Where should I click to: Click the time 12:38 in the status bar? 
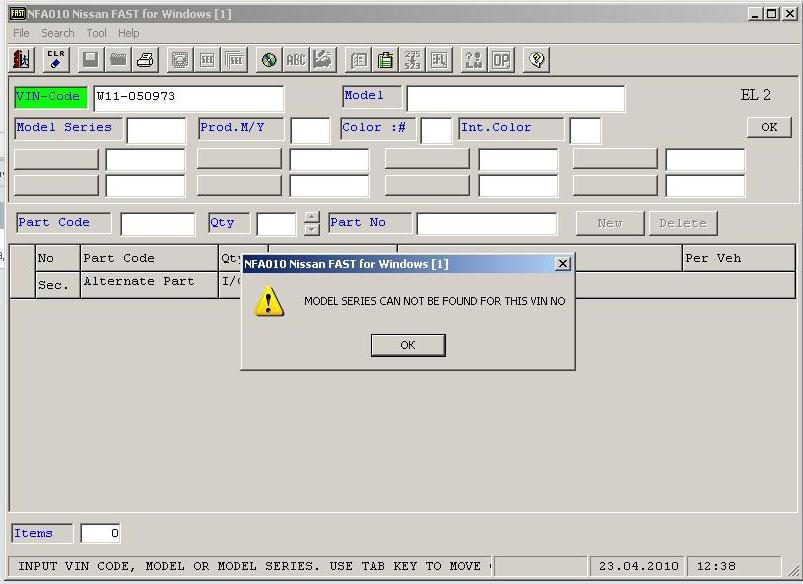pyautogui.click(x=716, y=566)
